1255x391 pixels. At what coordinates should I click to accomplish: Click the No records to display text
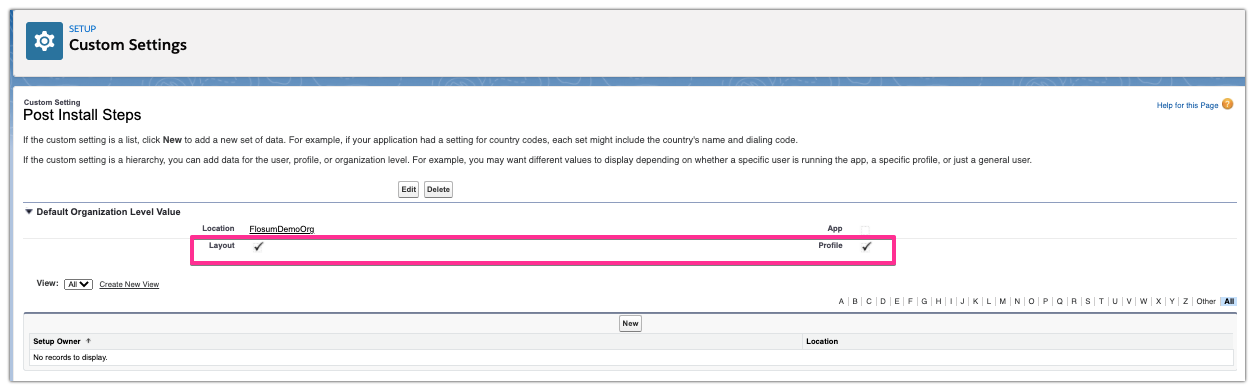coord(70,357)
